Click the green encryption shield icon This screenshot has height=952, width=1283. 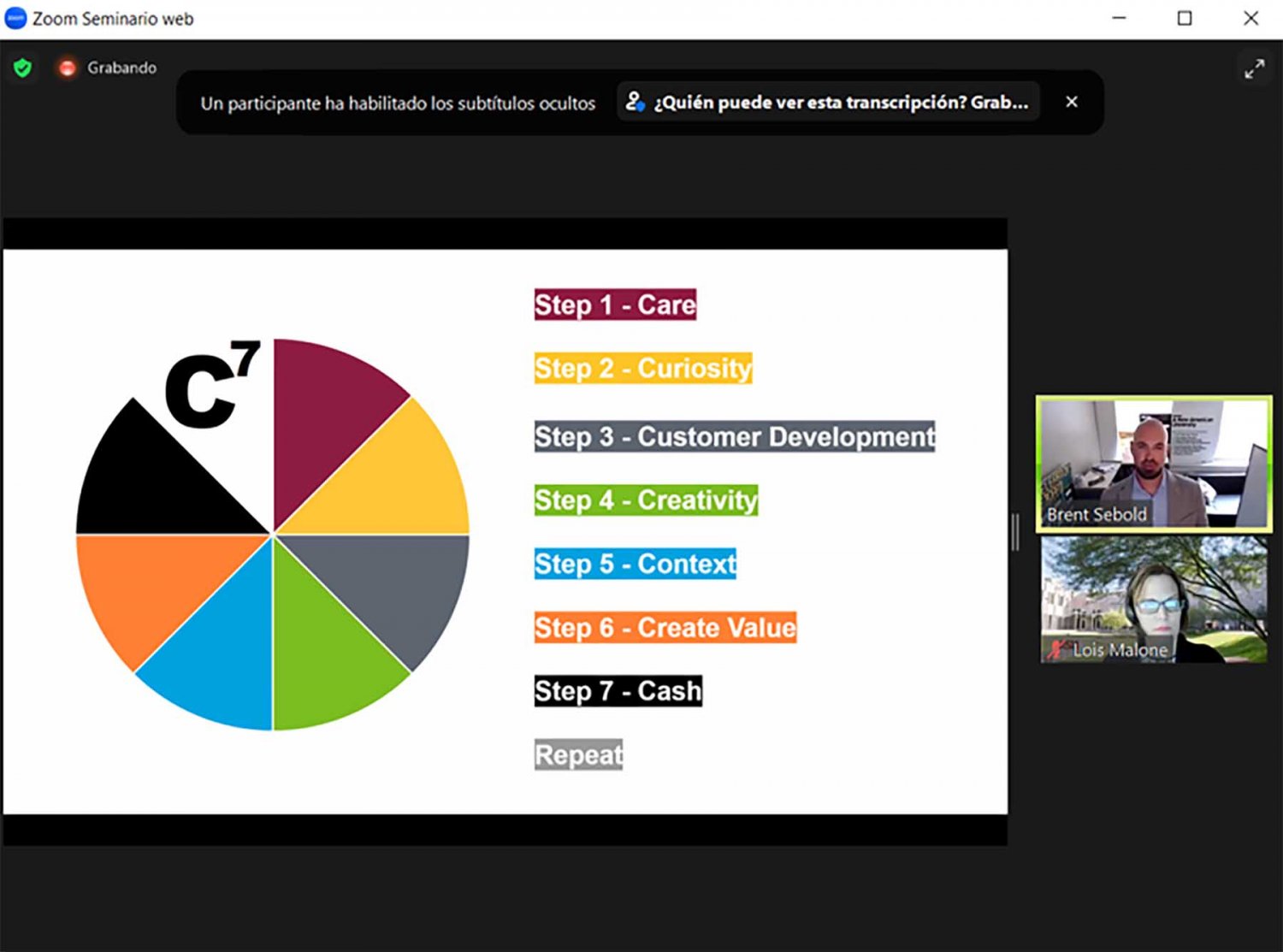coord(23,68)
